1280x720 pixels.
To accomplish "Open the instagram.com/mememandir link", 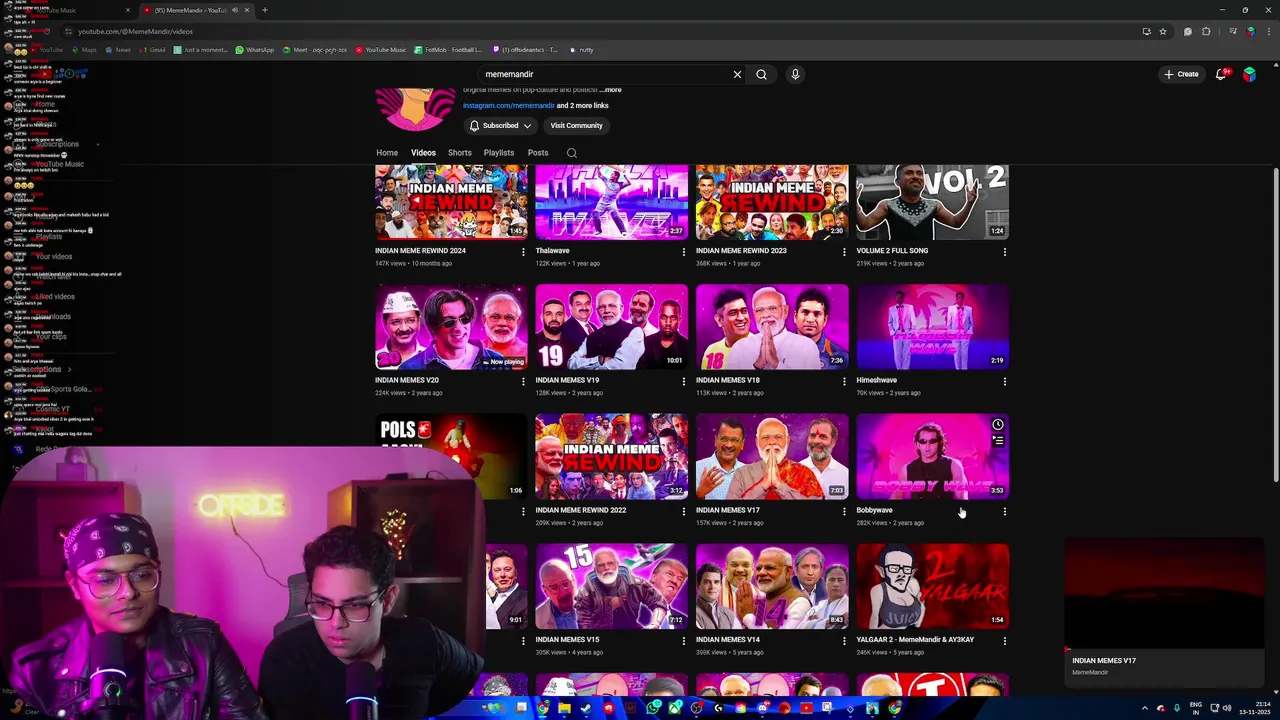I will pos(509,105).
